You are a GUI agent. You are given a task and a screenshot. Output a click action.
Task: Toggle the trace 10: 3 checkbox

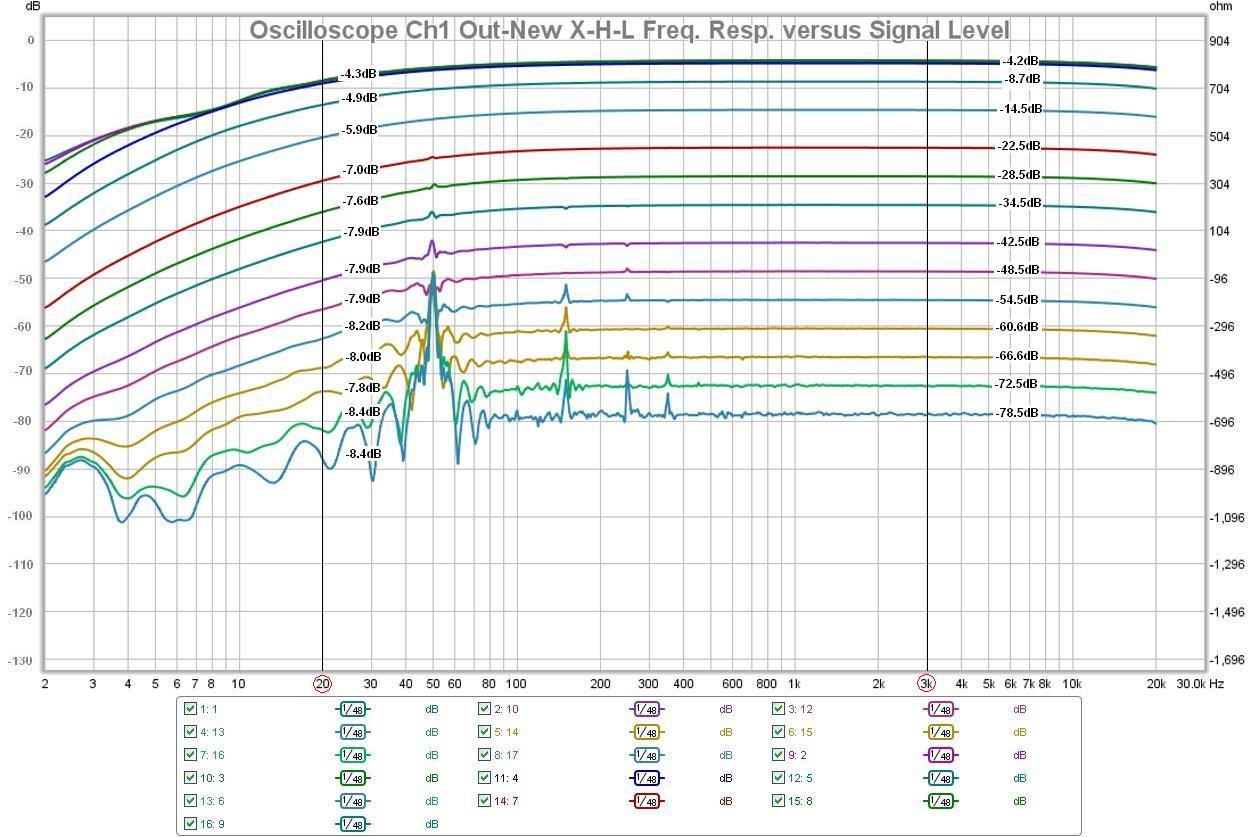(191, 778)
